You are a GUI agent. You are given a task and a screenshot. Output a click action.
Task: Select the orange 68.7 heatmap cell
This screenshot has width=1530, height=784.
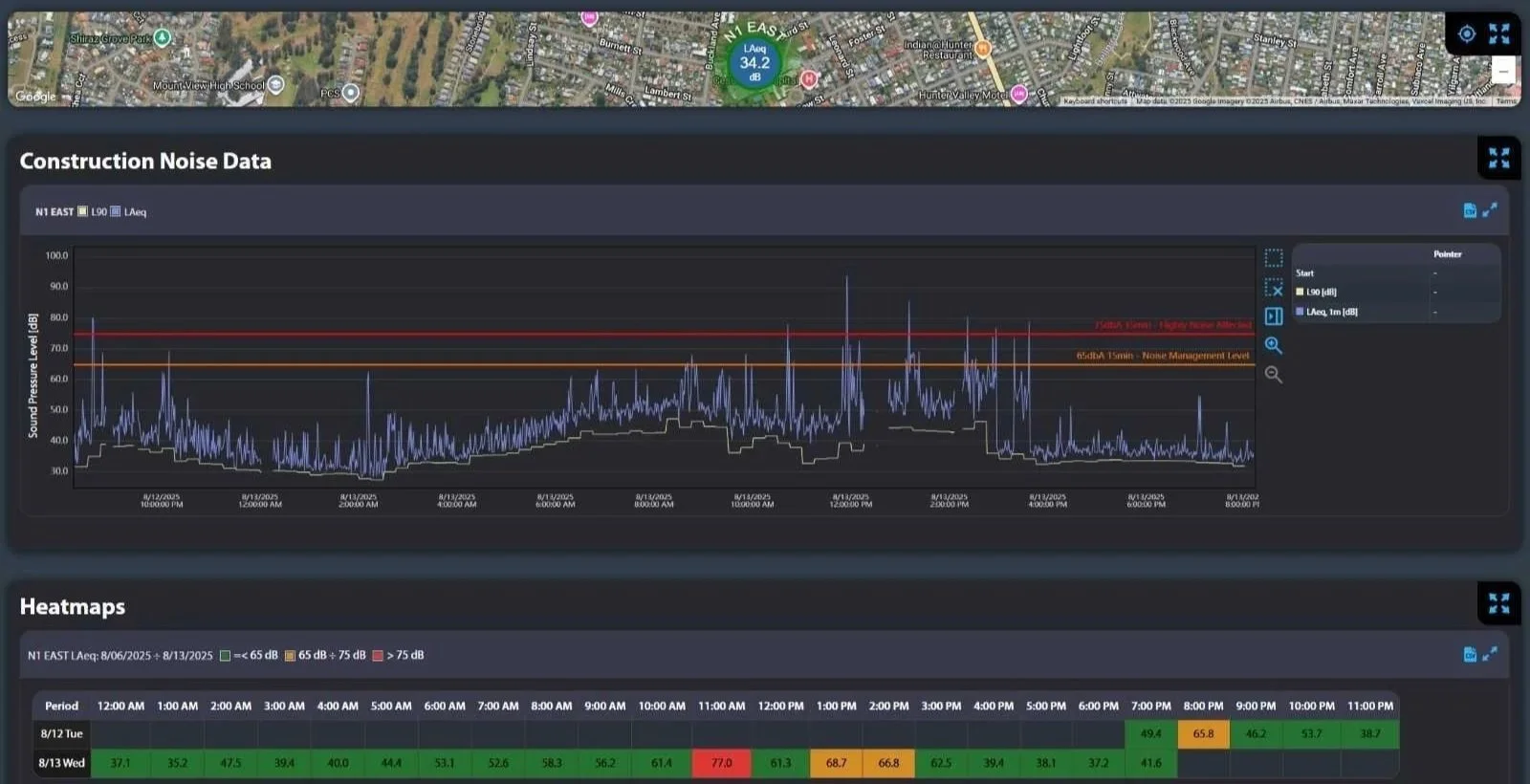[836, 763]
